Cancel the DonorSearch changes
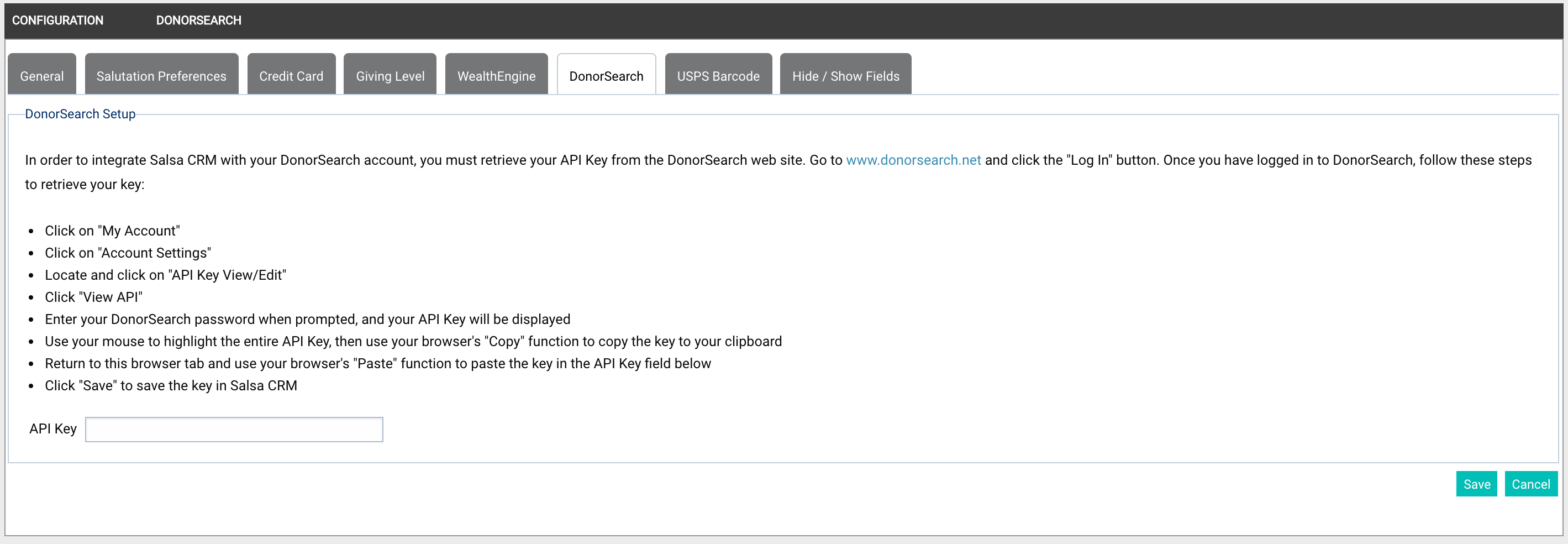The width and height of the screenshot is (1568, 544). (x=1530, y=484)
